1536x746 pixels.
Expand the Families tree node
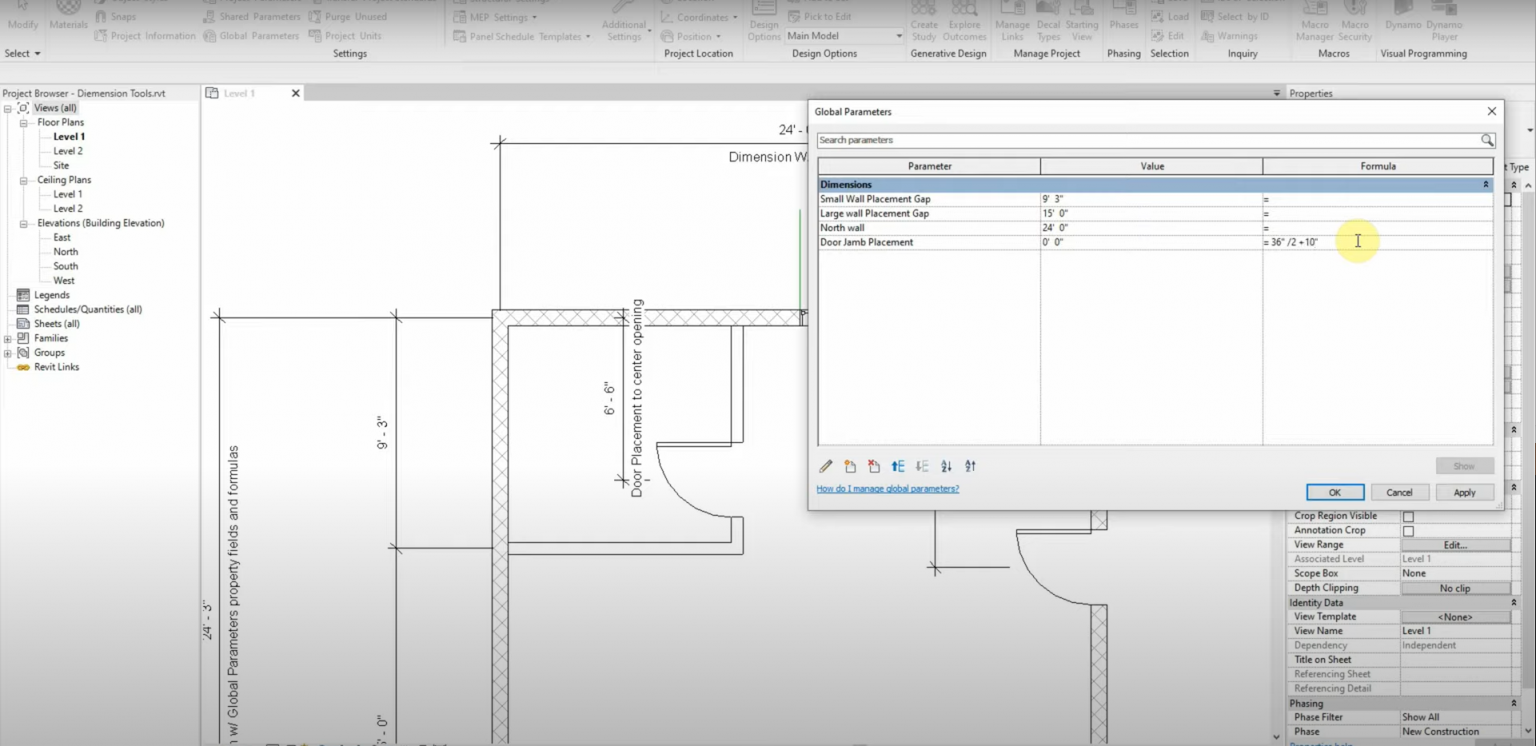pos(8,338)
